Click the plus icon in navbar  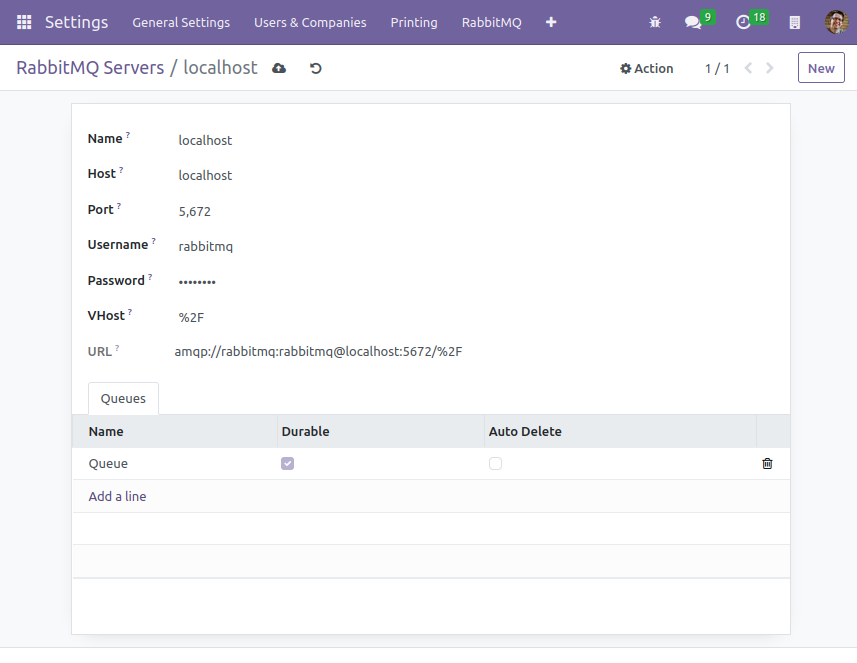(551, 22)
